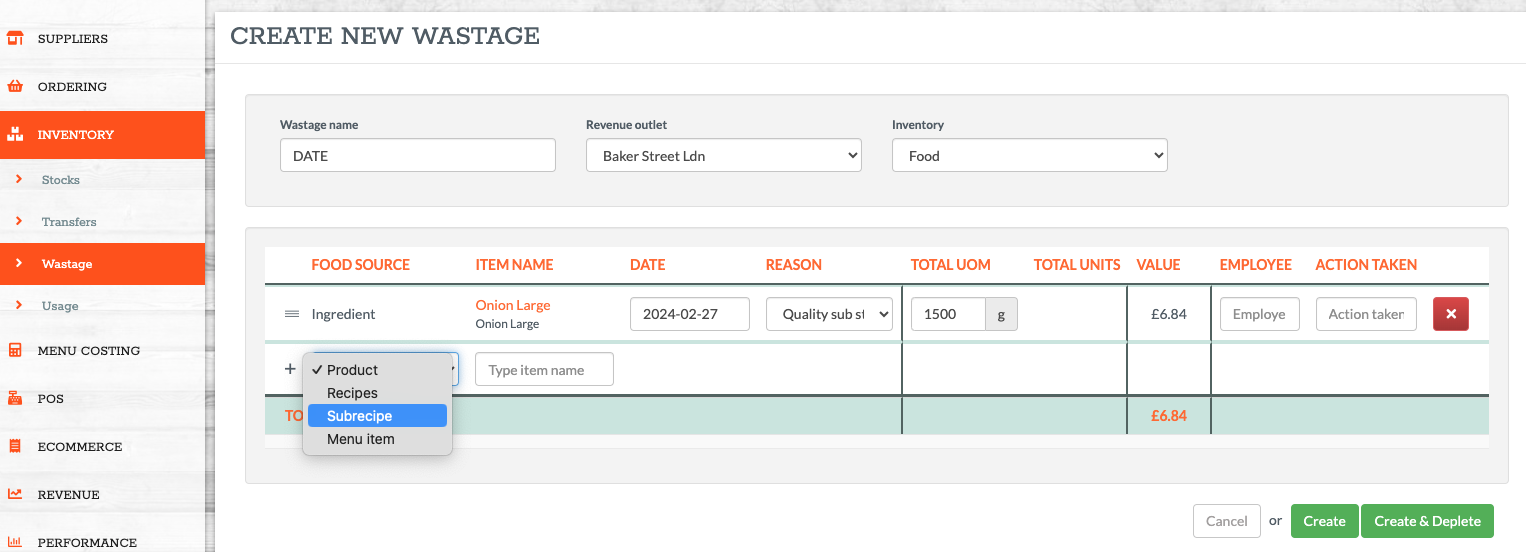The image size is (1526, 552).
Task: Click the Ordering basket icon
Action: pos(15,87)
